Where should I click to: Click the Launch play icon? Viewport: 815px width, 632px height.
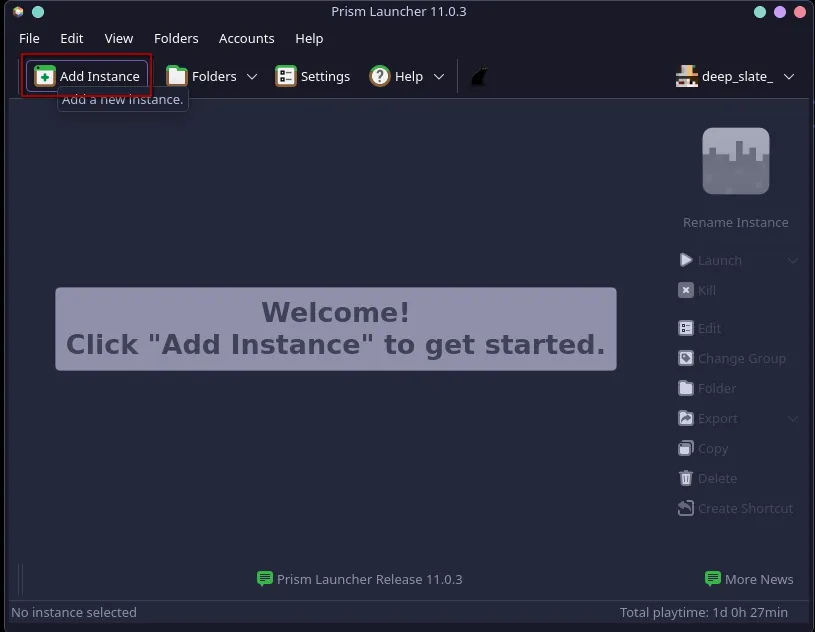[x=686, y=260]
